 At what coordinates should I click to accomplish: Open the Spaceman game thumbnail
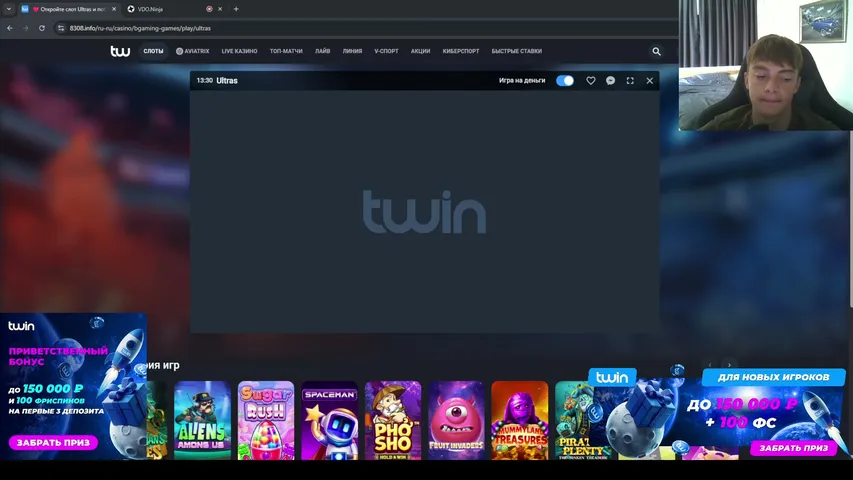click(330, 420)
